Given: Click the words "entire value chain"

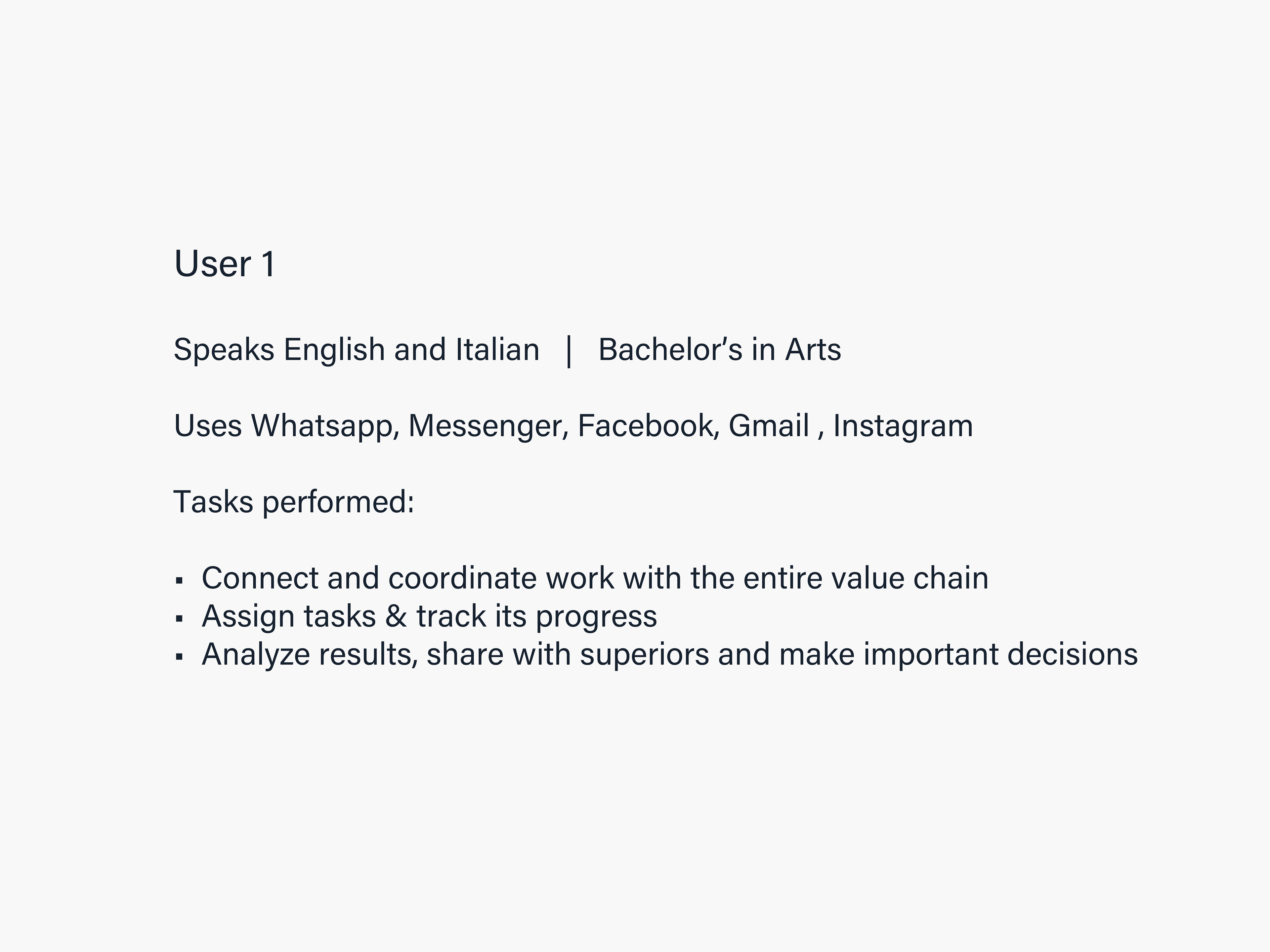Looking at the screenshot, I should click(x=866, y=578).
